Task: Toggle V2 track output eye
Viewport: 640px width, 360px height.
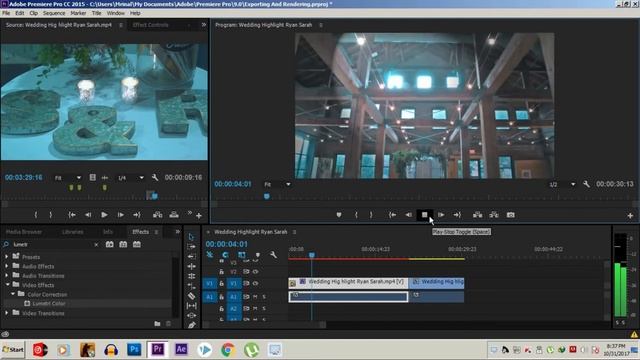Action: click(x=256, y=271)
